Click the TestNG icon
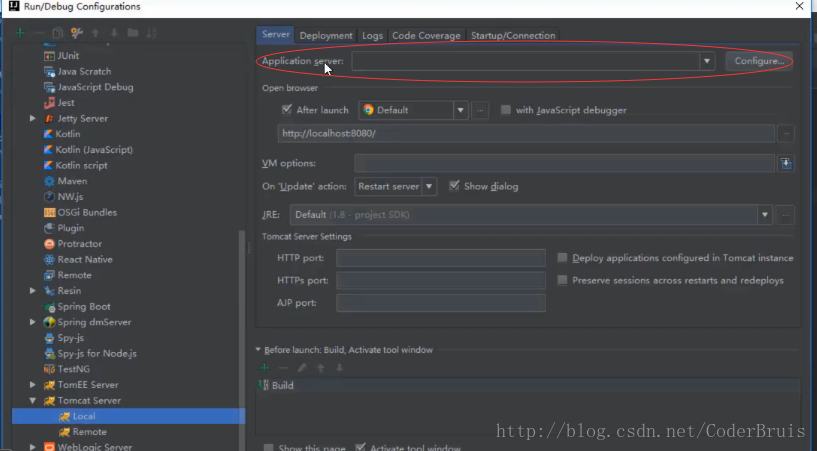 49,369
